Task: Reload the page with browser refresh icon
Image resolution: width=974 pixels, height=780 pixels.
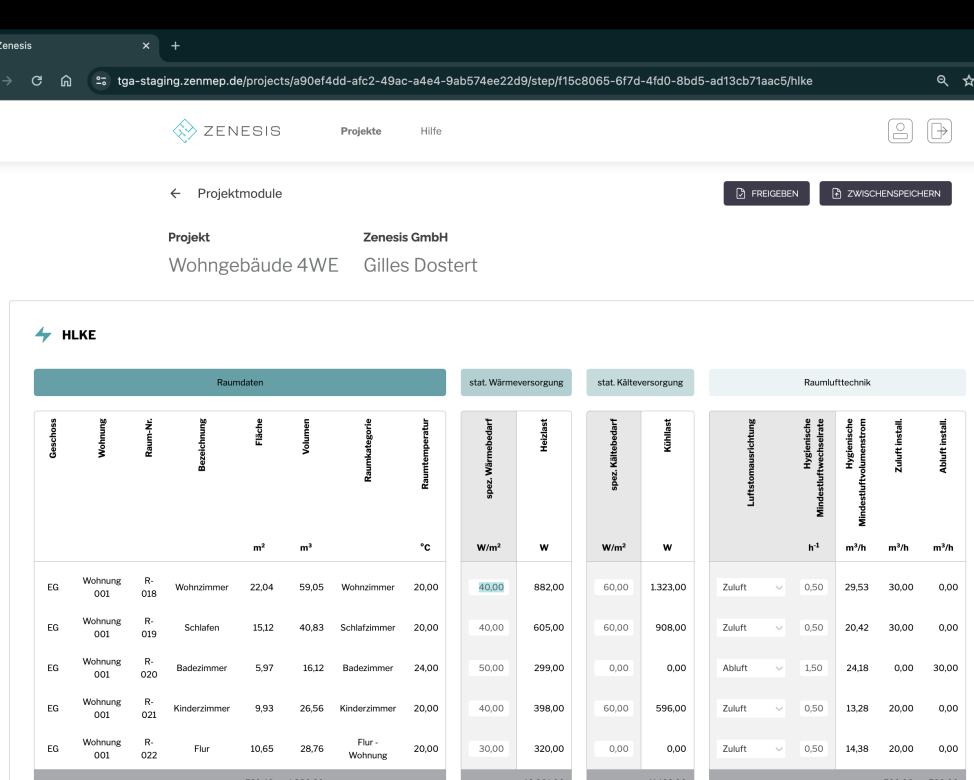Action: pyautogui.click(x=36, y=81)
